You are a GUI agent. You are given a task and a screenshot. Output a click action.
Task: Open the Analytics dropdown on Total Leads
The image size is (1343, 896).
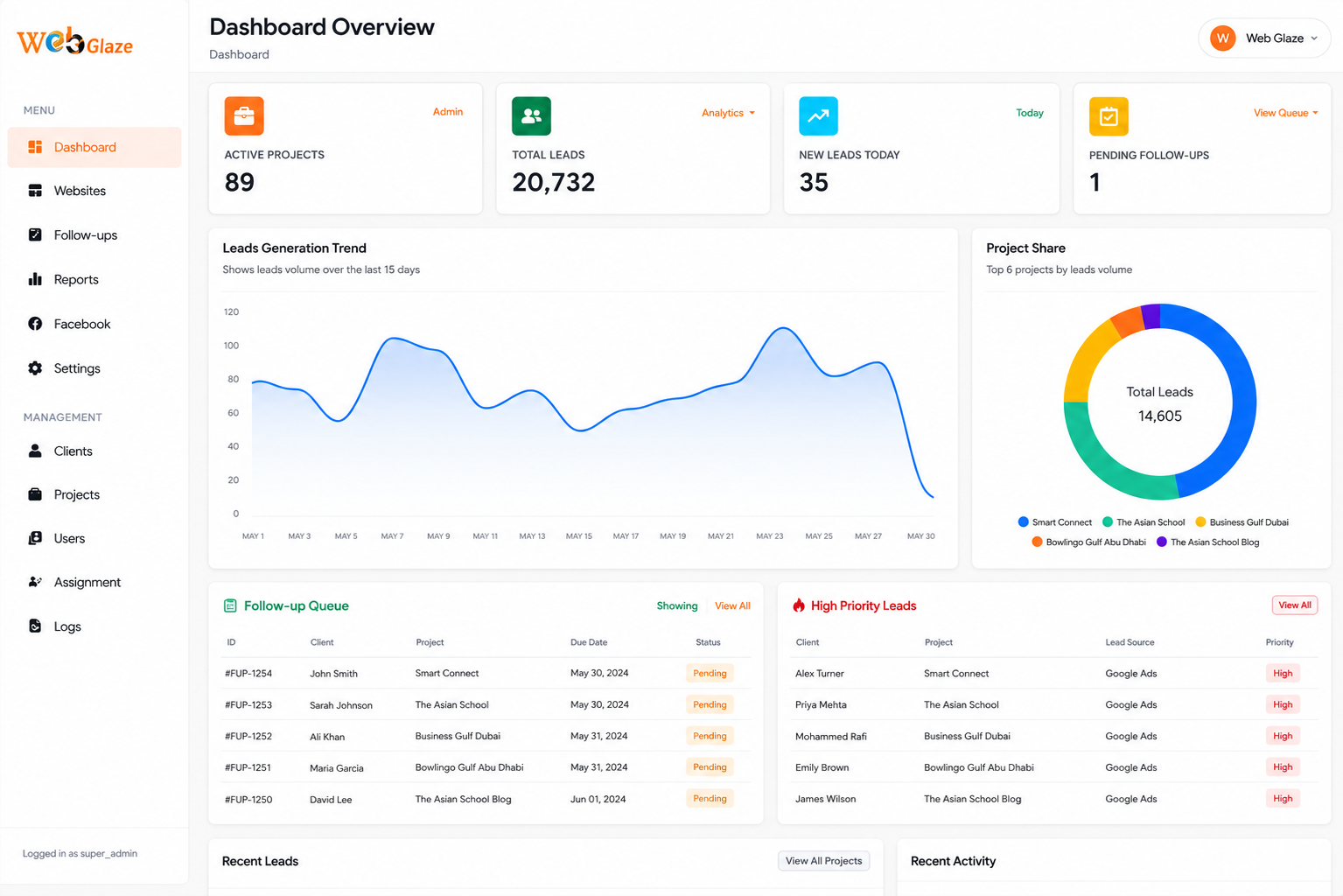point(728,113)
